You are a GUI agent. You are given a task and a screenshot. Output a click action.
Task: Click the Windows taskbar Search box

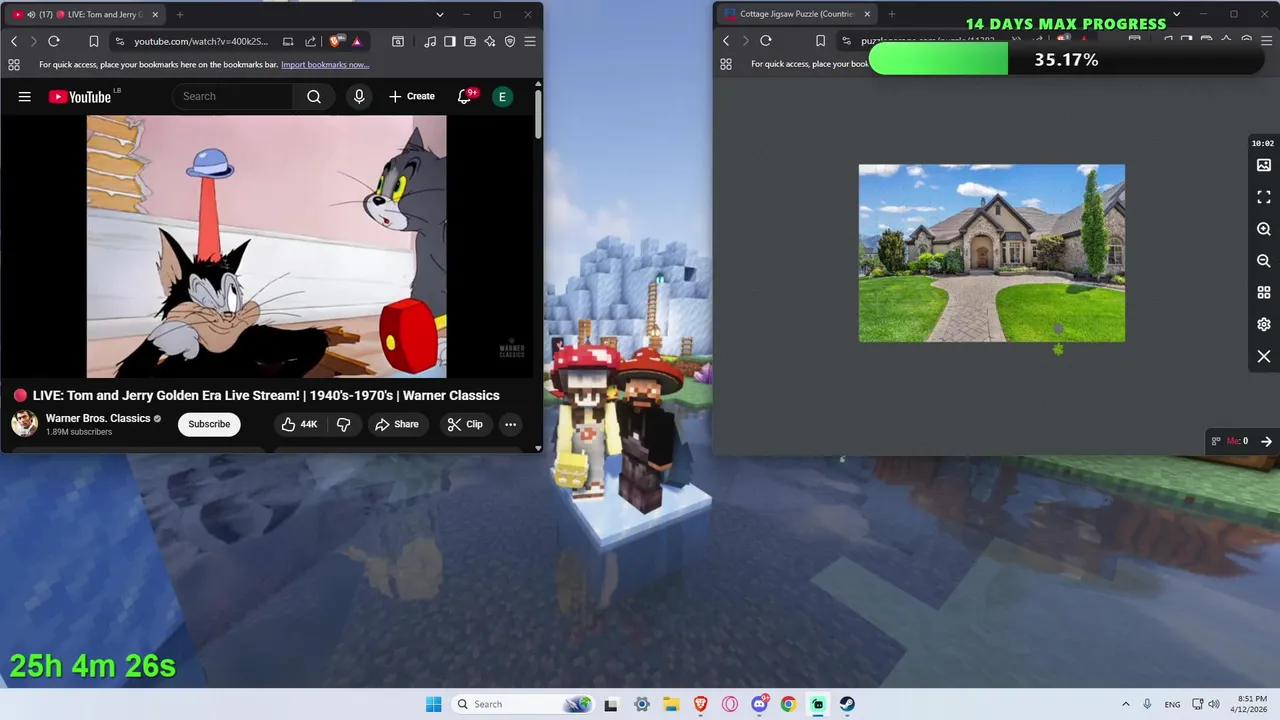523,704
